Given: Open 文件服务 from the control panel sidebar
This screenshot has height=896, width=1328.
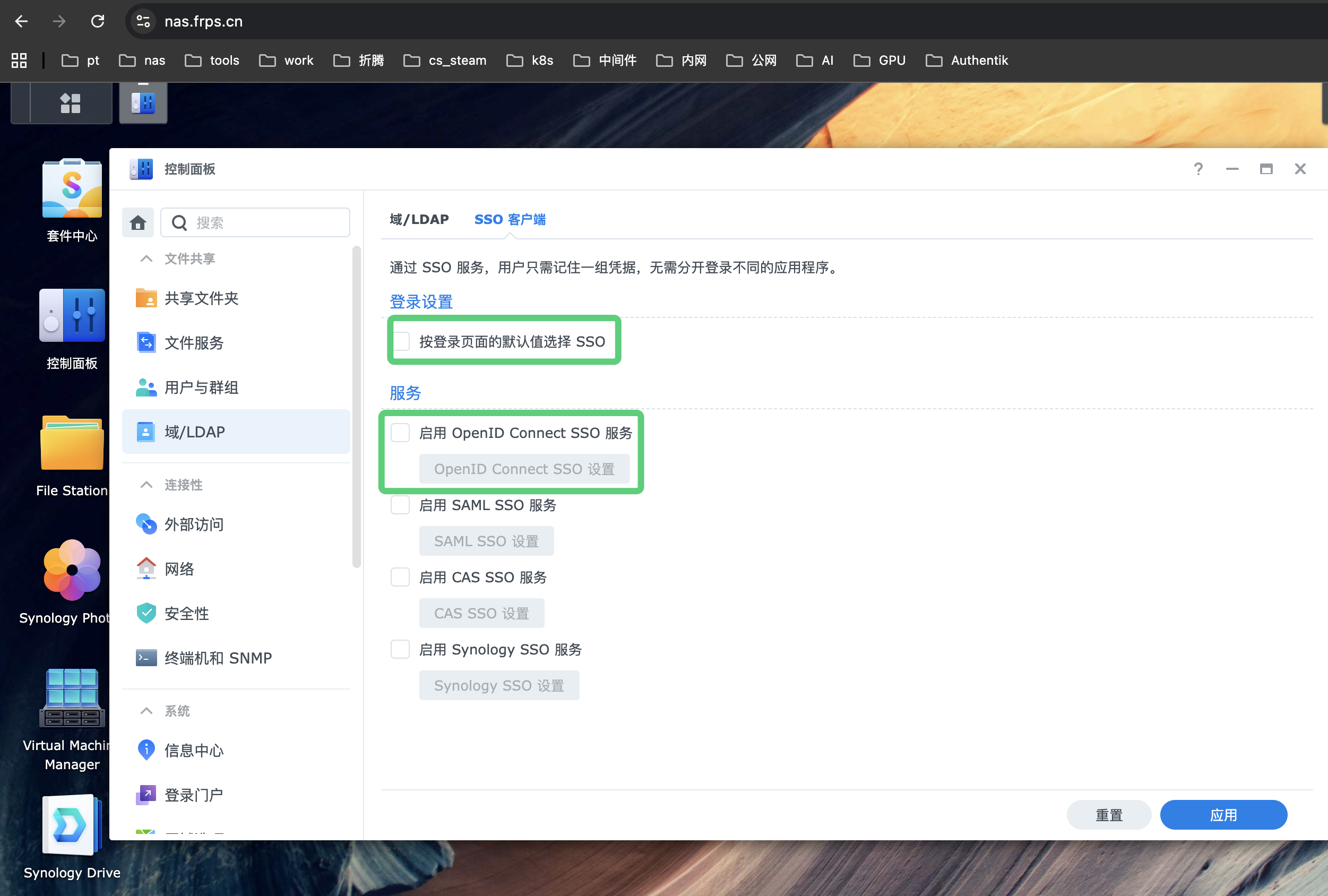Looking at the screenshot, I should click(193, 342).
